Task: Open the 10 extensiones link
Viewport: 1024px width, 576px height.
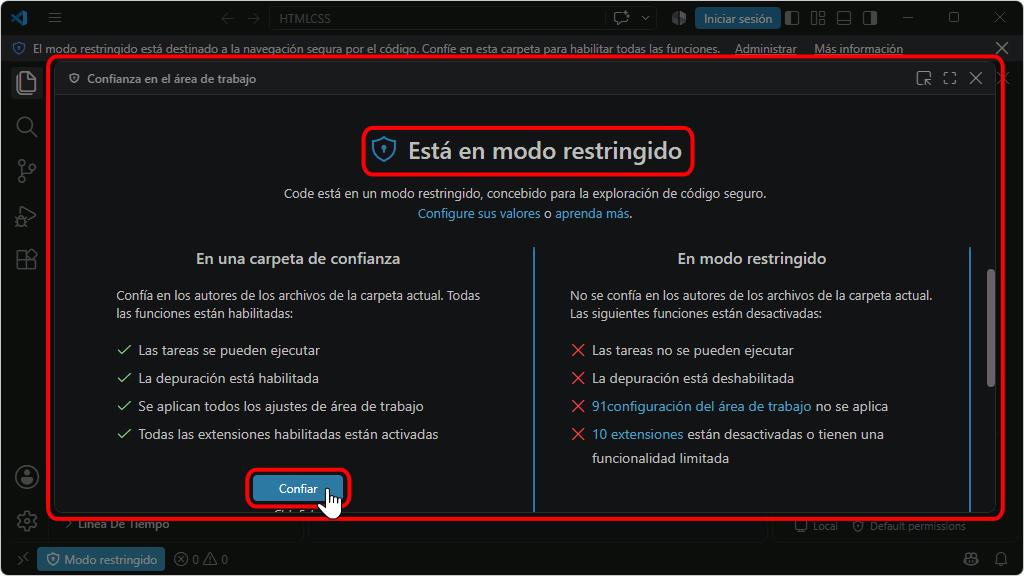Action: (637, 434)
